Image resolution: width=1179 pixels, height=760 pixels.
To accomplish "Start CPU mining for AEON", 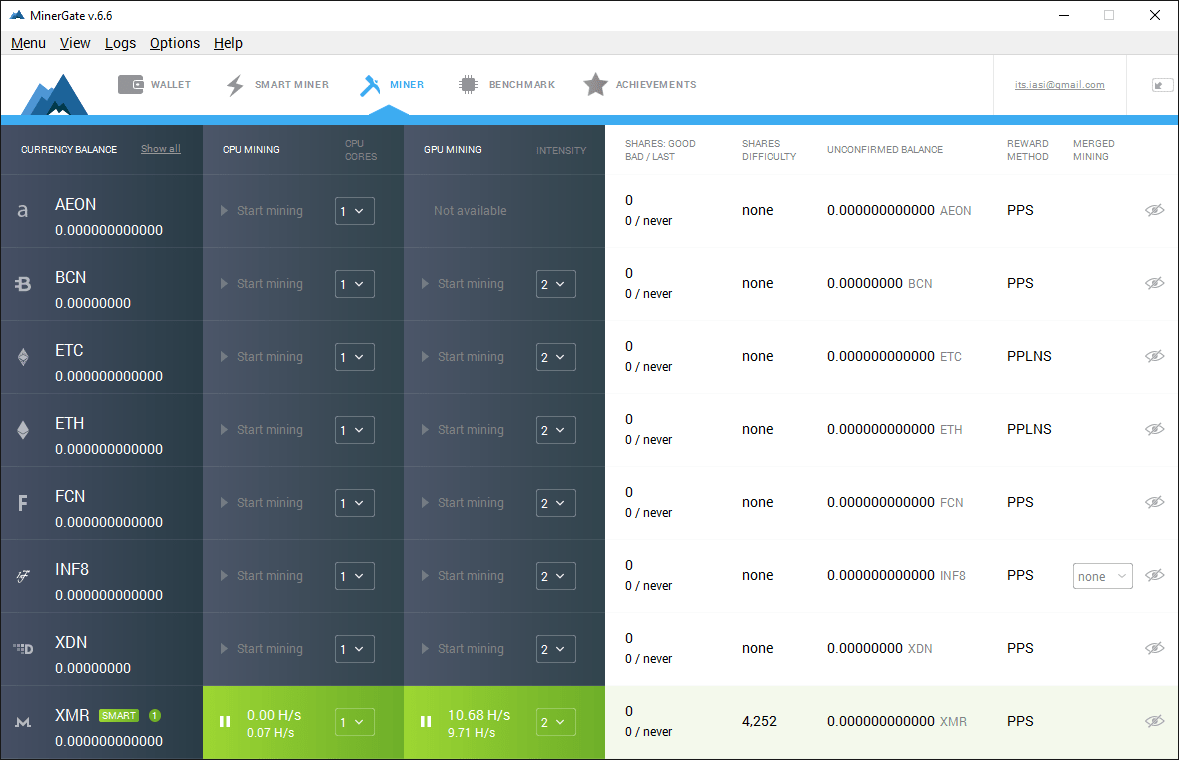I will click(262, 211).
